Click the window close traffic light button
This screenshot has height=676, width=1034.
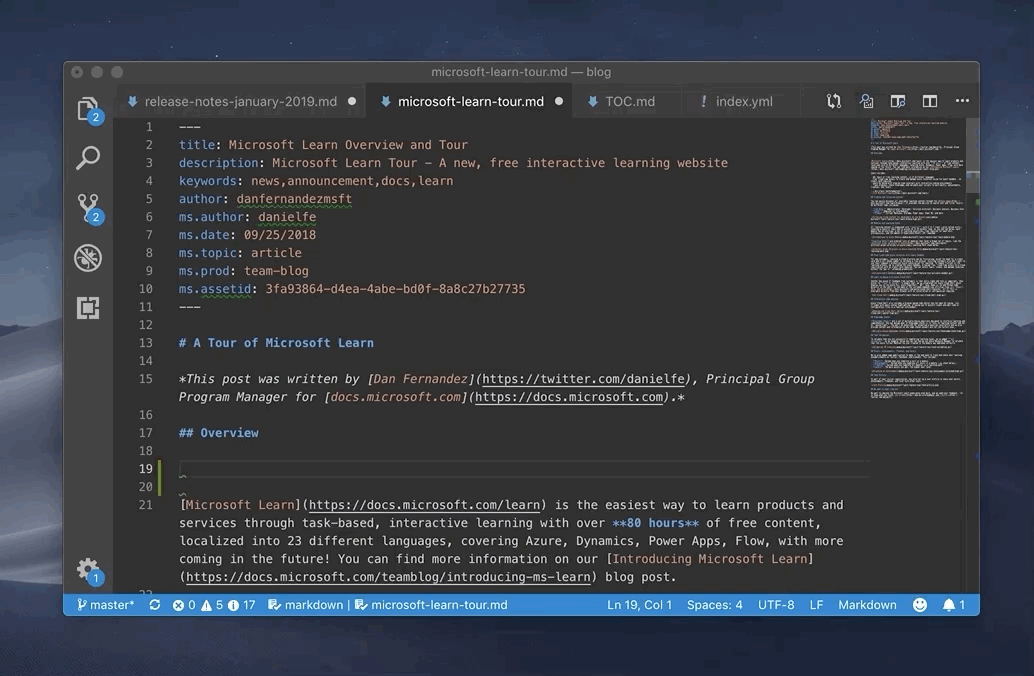pyautogui.click(x=77, y=72)
